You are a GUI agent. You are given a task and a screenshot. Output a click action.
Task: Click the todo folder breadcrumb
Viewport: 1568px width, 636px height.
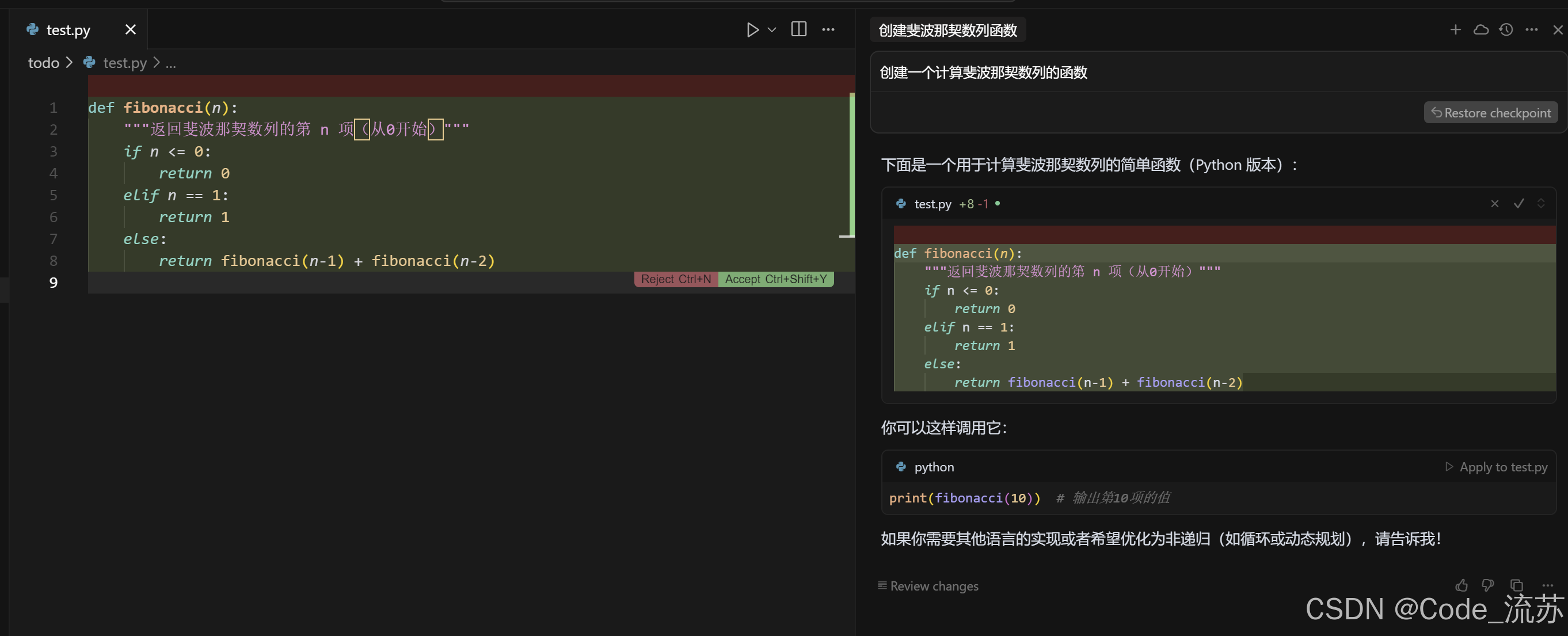click(x=43, y=63)
